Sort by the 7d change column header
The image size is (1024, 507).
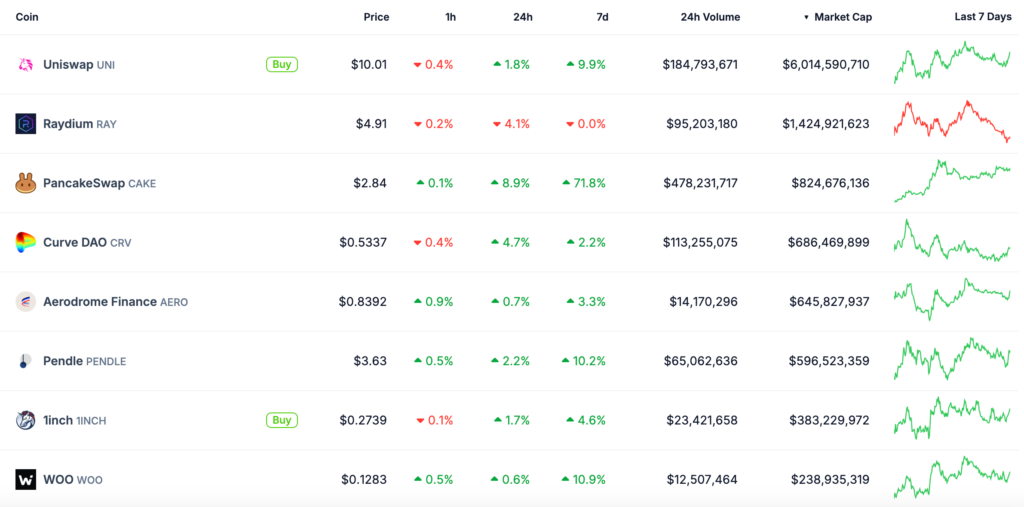pyautogui.click(x=602, y=17)
